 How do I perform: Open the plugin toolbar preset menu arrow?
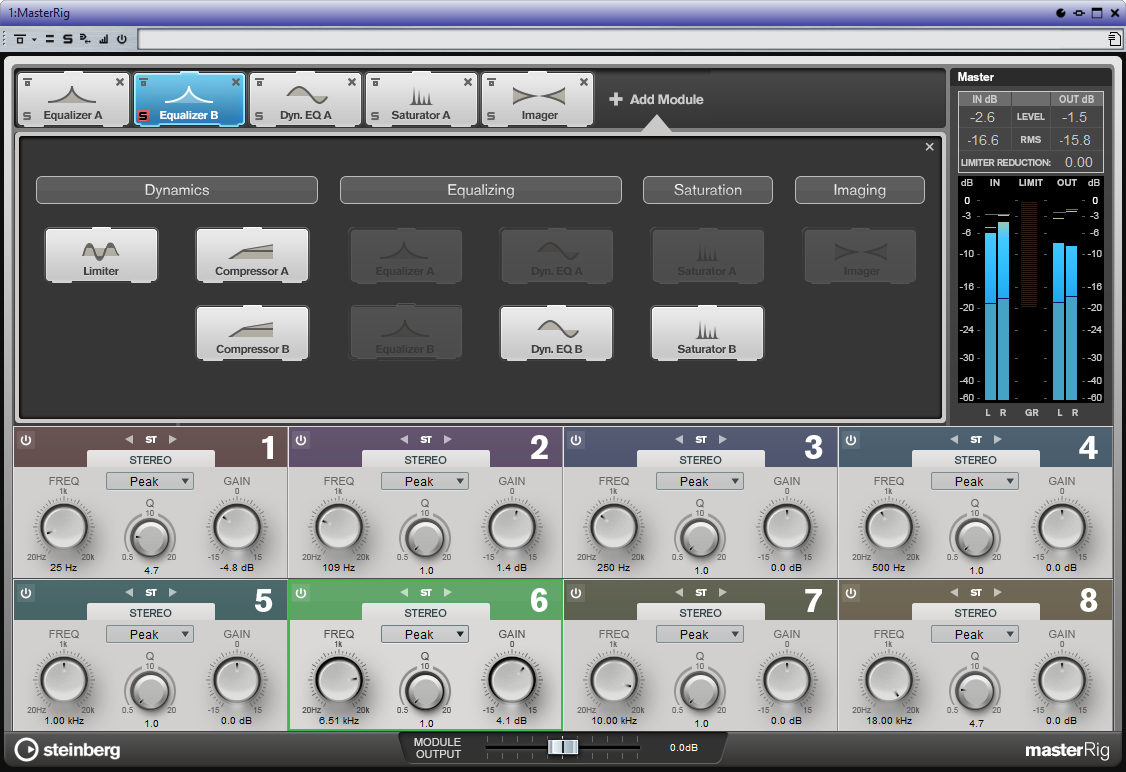pos(34,39)
